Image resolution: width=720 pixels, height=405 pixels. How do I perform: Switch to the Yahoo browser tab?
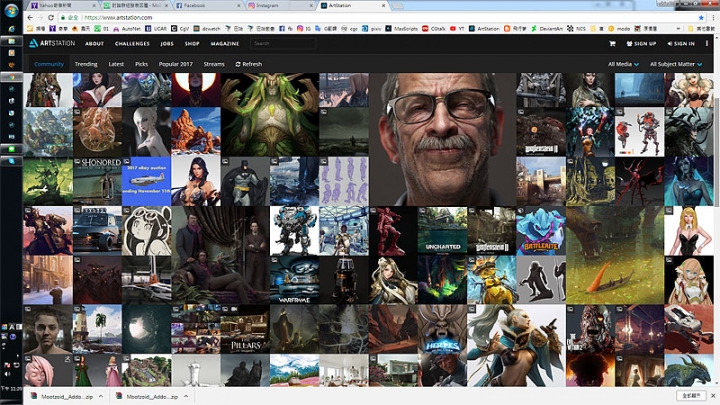click(62, 6)
